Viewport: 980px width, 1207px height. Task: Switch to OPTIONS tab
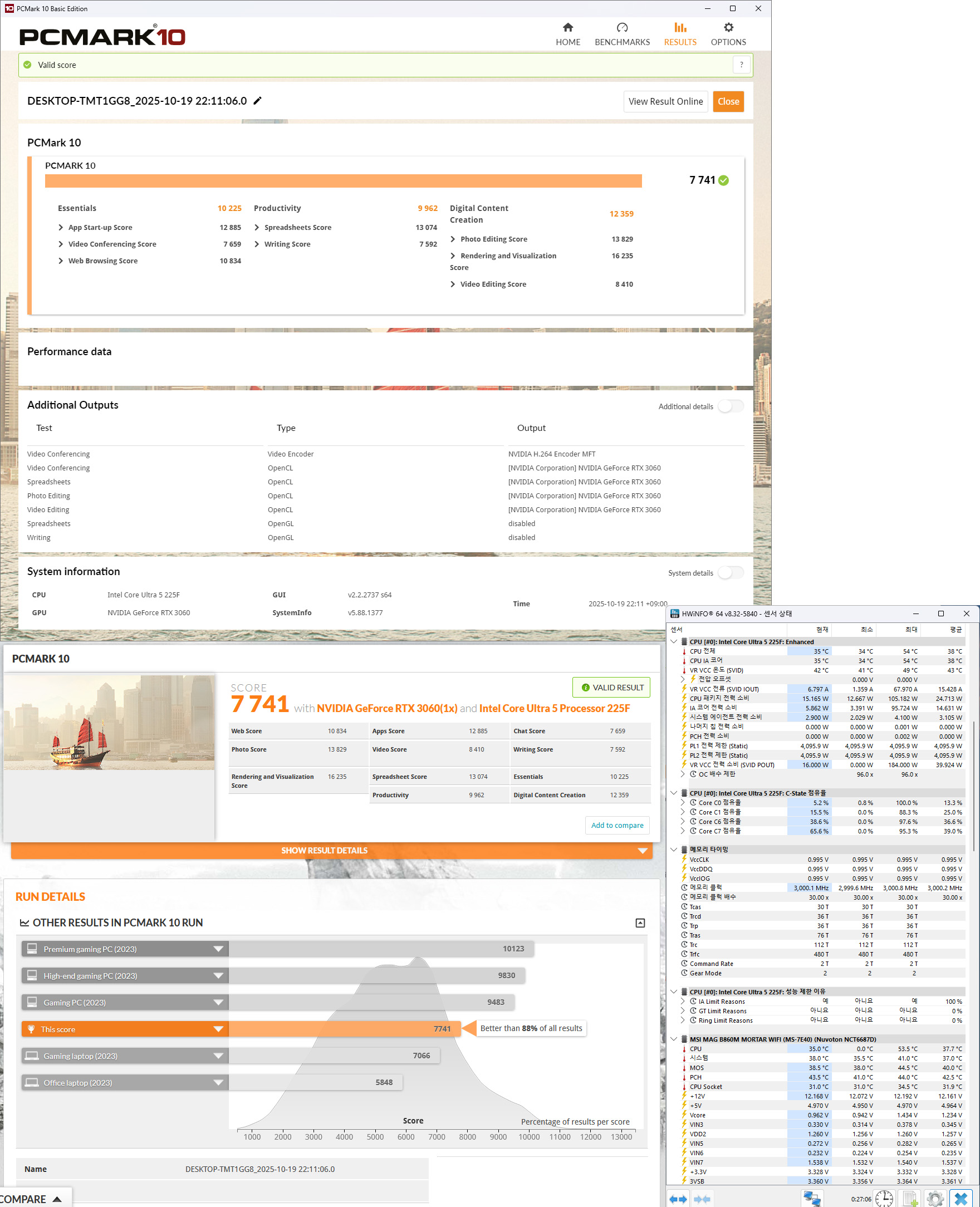click(x=728, y=35)
